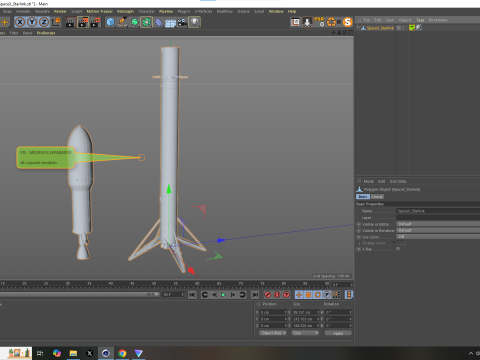Viewport: 480px width, 360px height.
Task: Open the array modeling objects icon
Action: click(x=146, y=22)
